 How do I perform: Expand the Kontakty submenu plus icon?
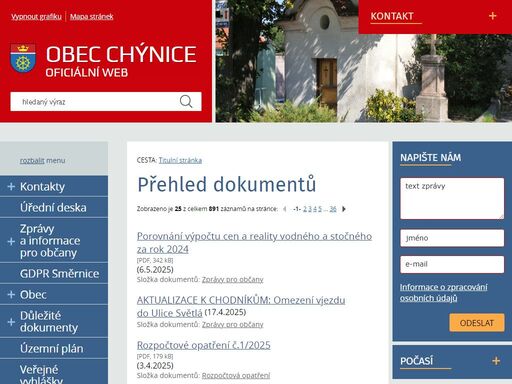(11, 187)
